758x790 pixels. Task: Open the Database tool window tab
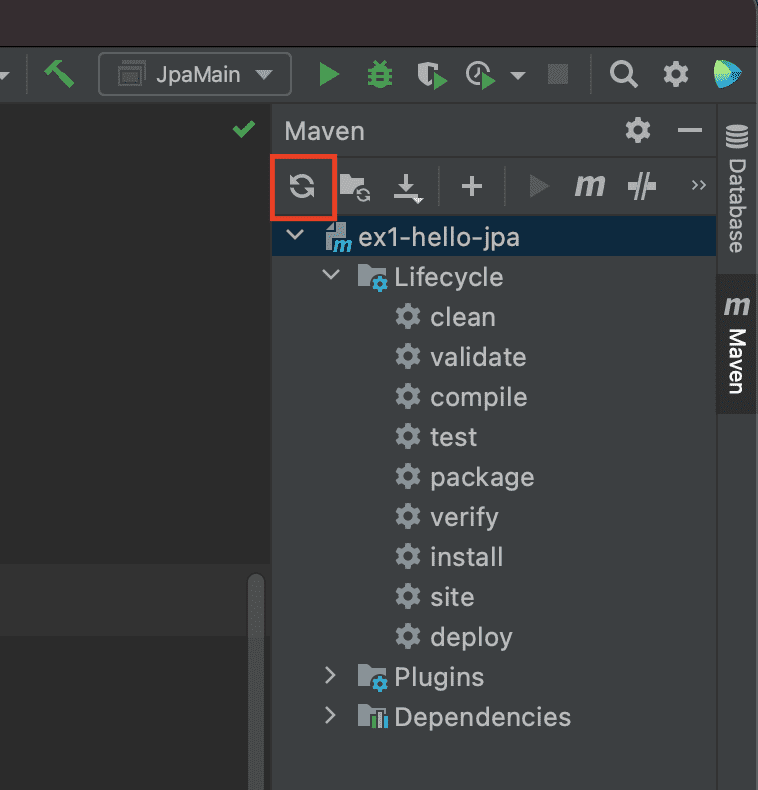737,189
